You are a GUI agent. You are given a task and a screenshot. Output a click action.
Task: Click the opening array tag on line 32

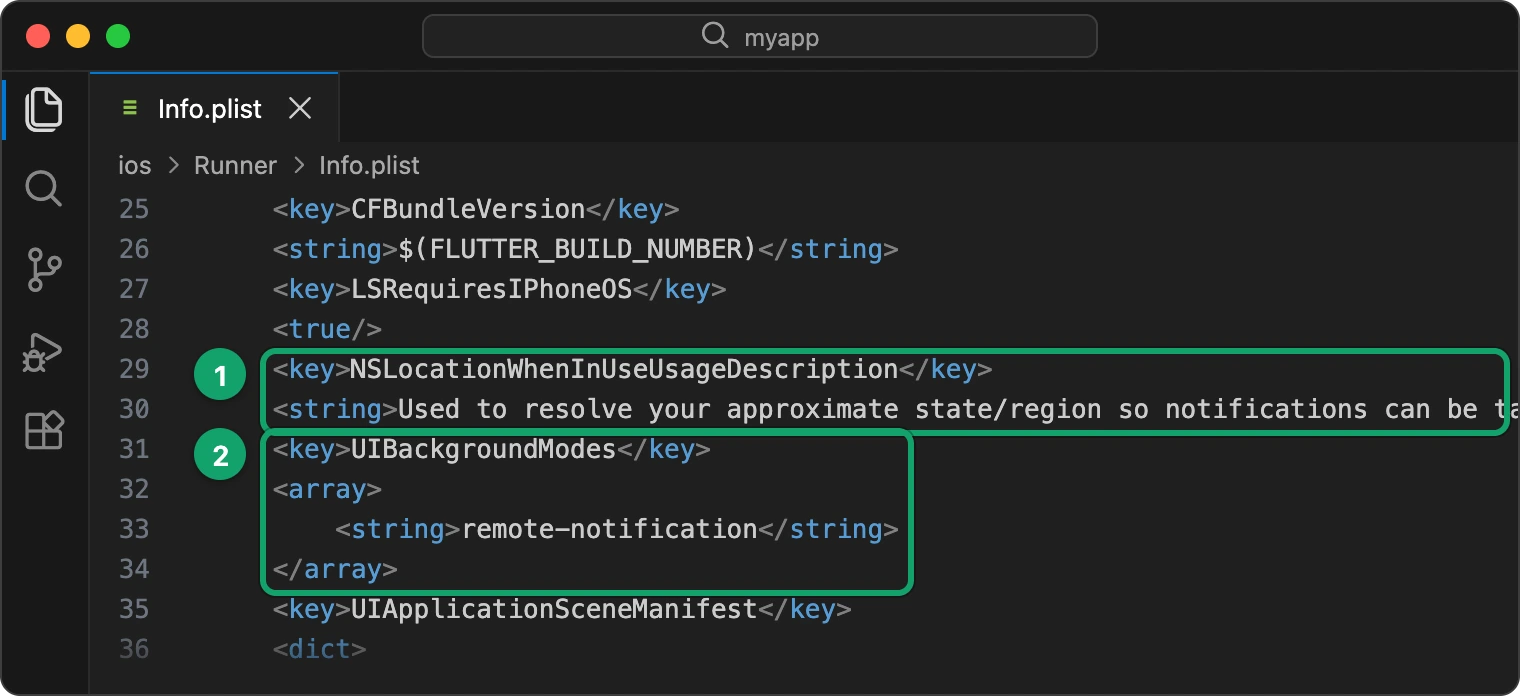click(327, 489)
